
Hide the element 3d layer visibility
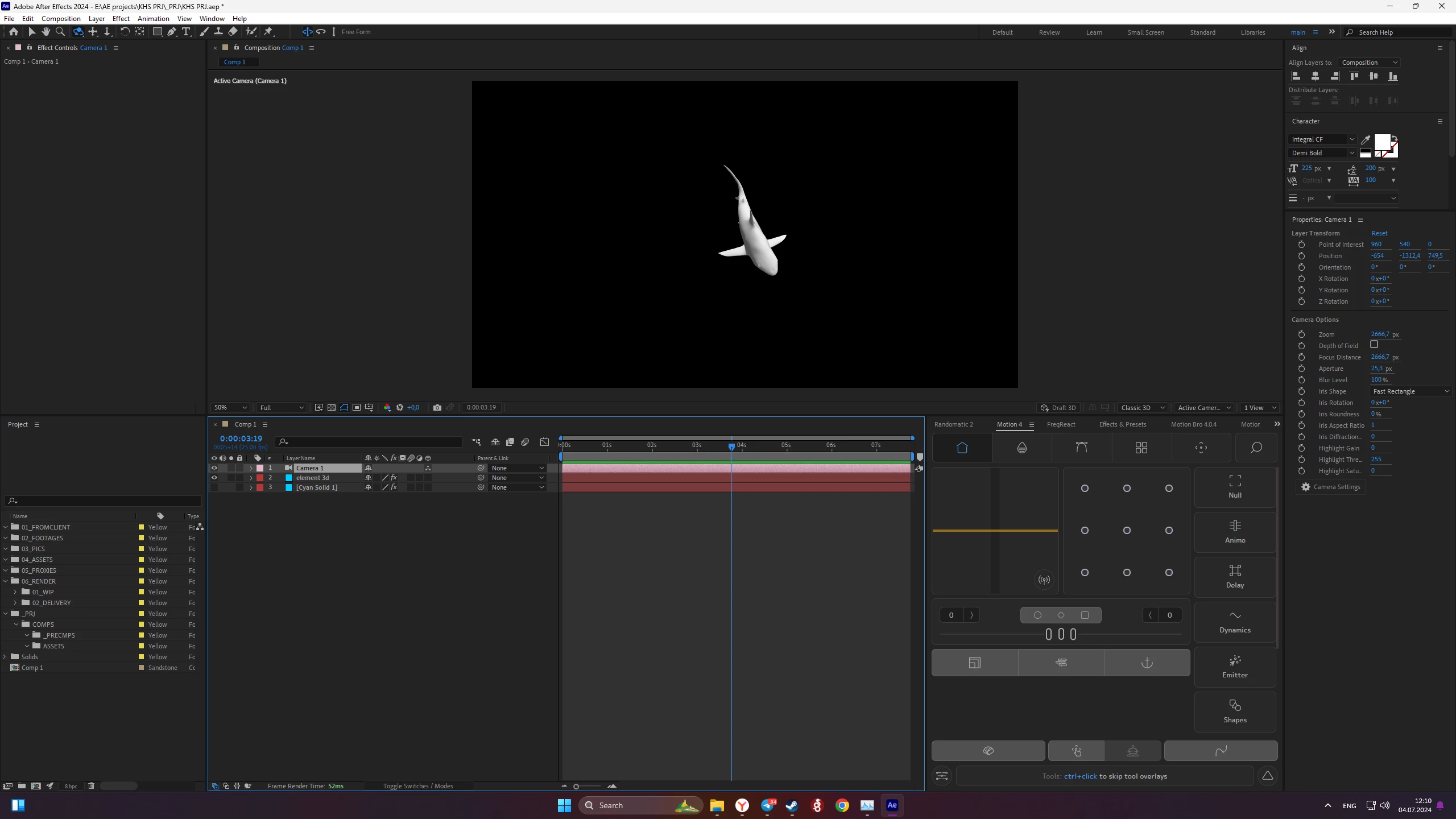[214, 478]
